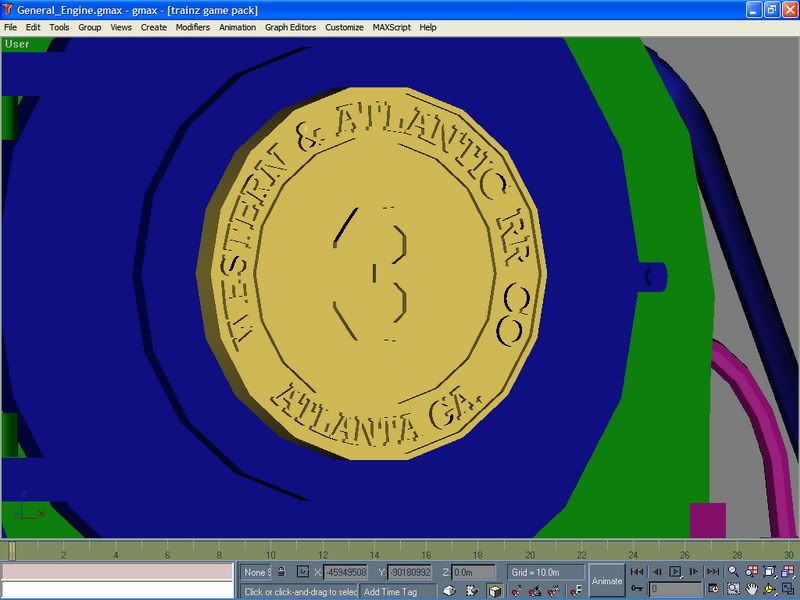Click the Zoom Extents All icon
The height and width of the screenshot is (600, 800).
(x=788, y=571)
